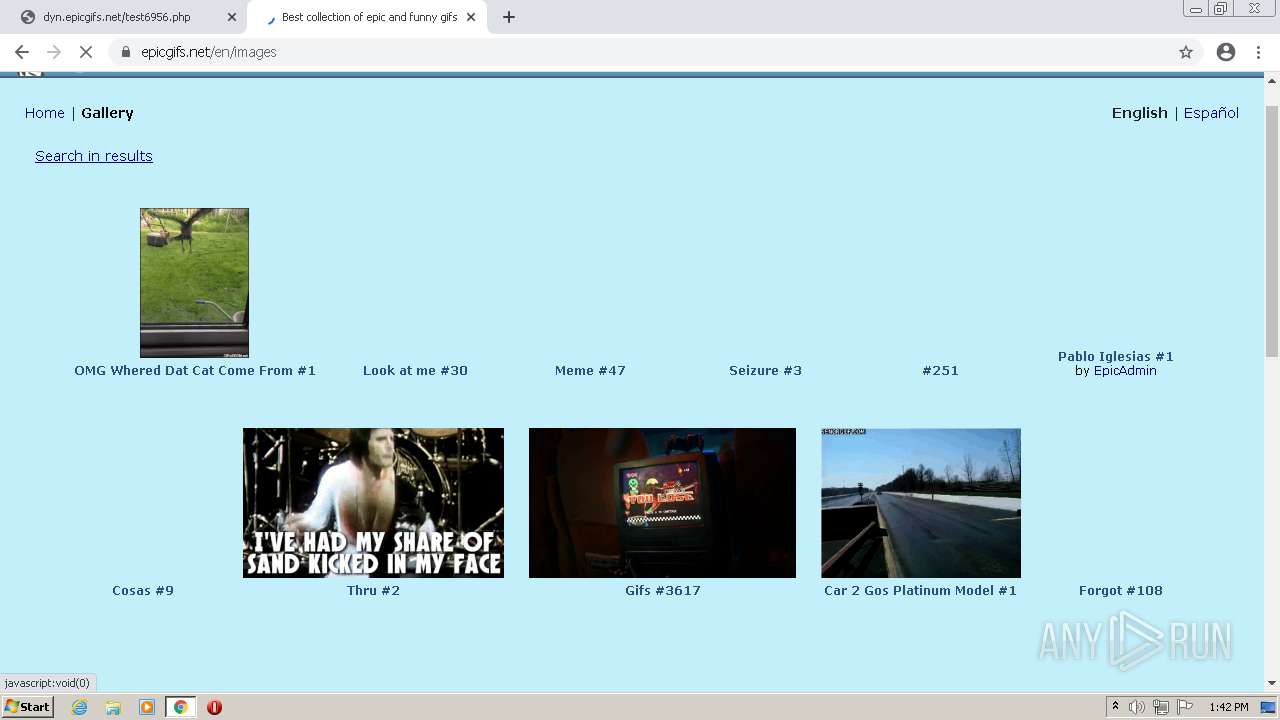Open the Search in results link
1280x720 pixels.
click(94, 156)
